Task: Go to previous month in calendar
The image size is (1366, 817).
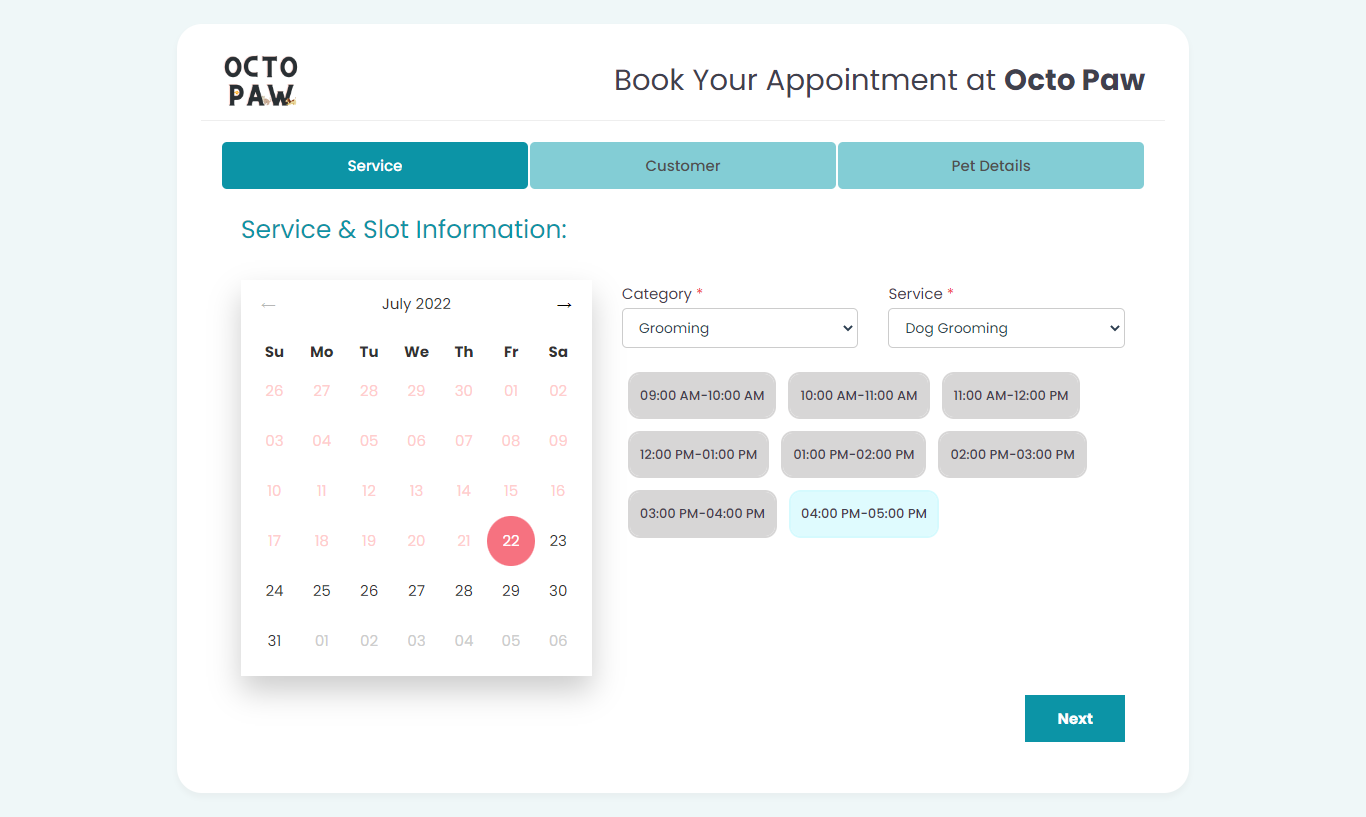Action: pyautogui.click(x=268, y=305)
